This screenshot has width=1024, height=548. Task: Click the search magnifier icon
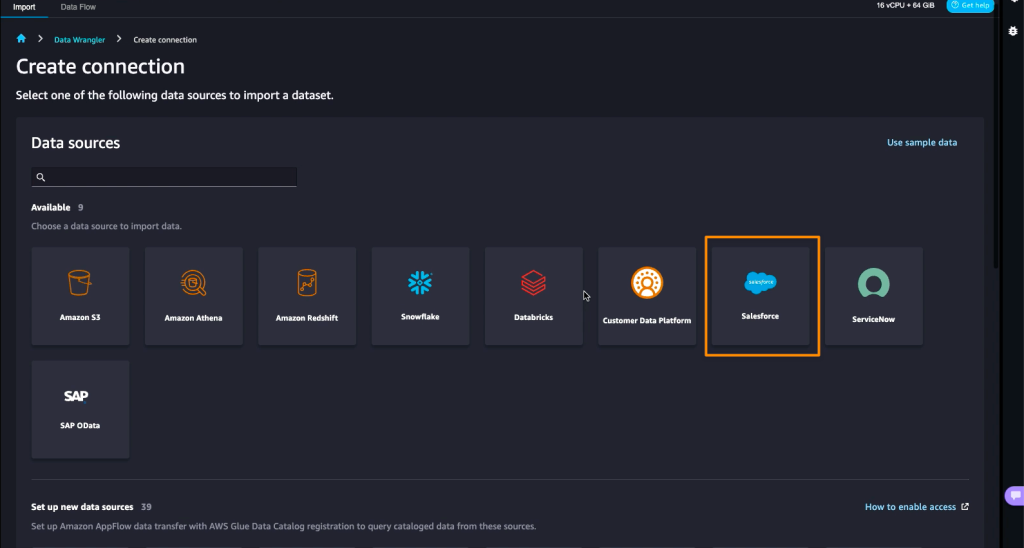[x=40, y=177]
